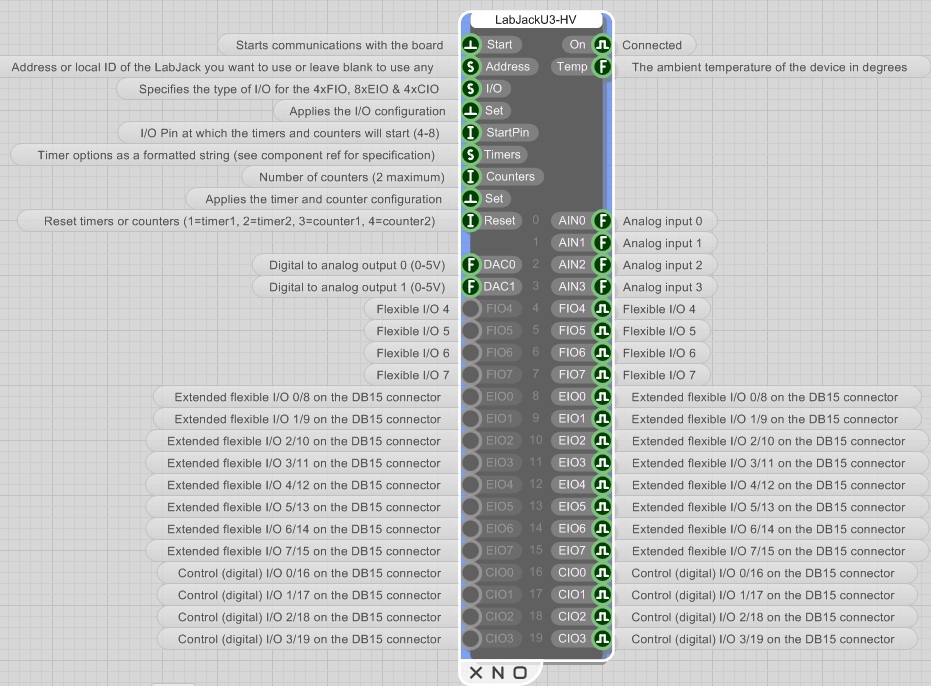Click the disabled FIO4 input connector
Image resolution: width=931 pixels, height=686 pixels.
point(471,308)
